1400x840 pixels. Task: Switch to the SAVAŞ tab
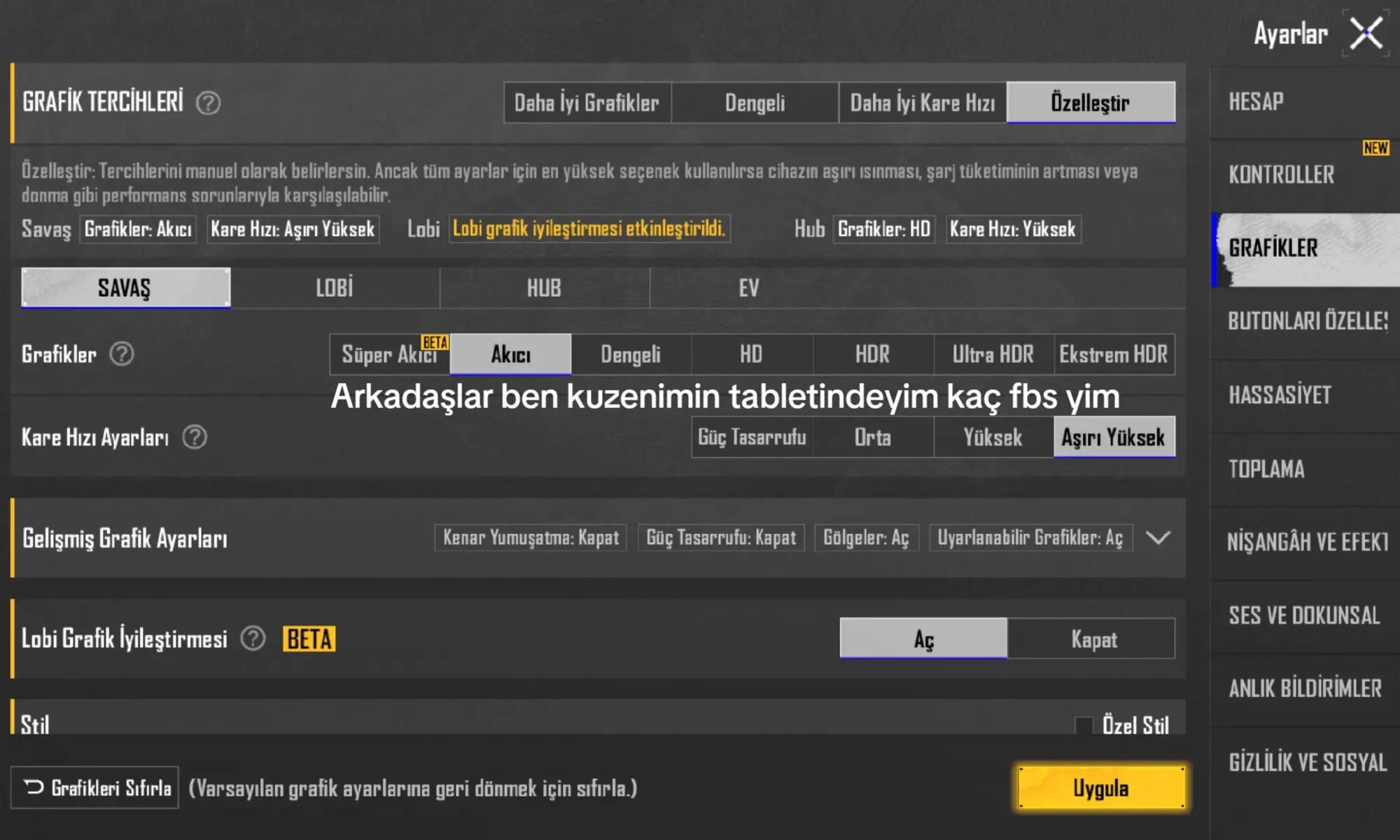[125, 288]
